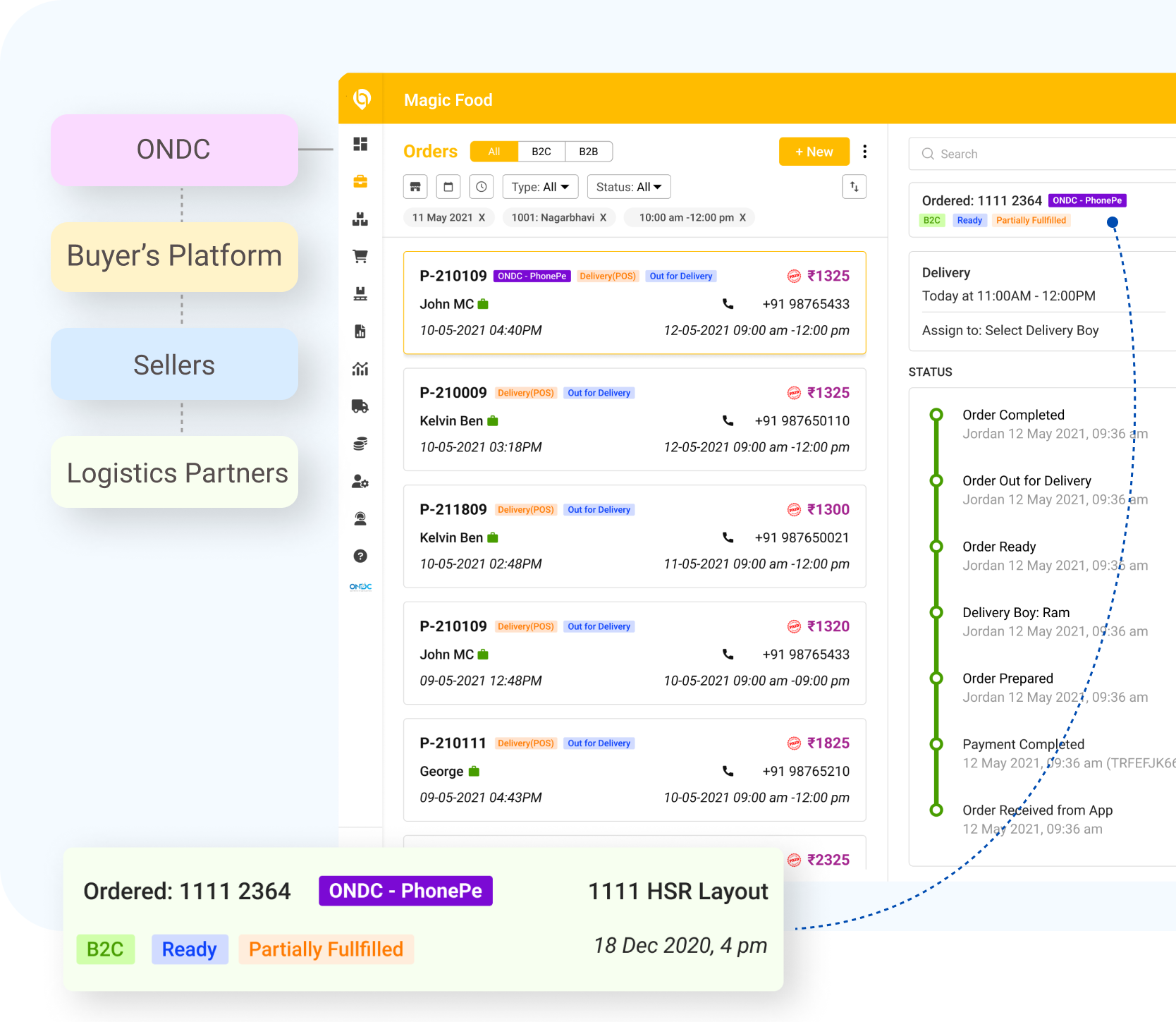
Task: Remove the 11 May 2021 filter chip
Action: [482, 218]
